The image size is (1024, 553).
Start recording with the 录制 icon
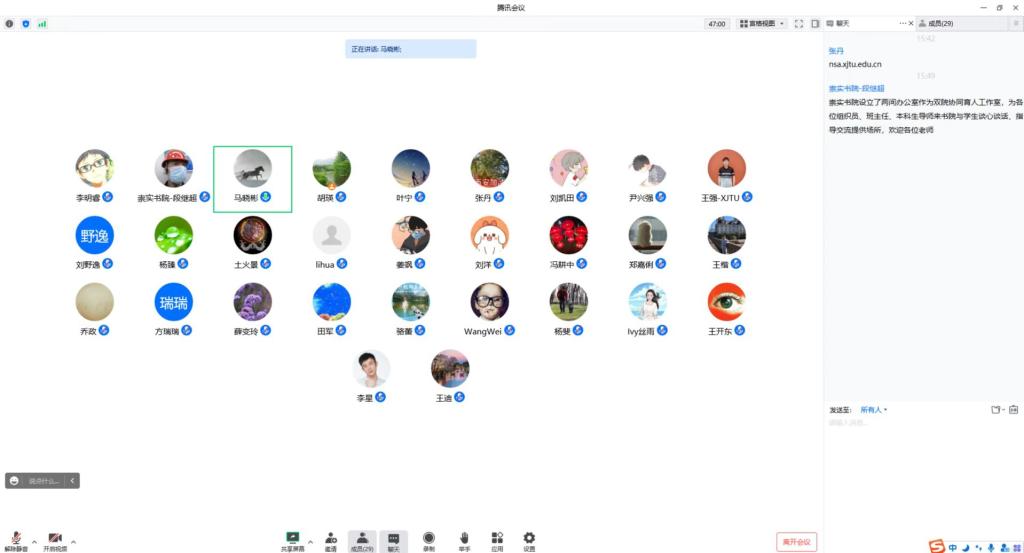(428, 539)
